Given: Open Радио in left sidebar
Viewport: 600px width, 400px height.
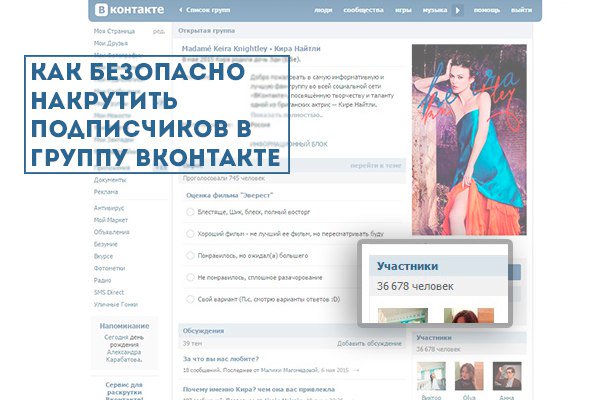Looking at the screenshot, I should (x=102, y=280).
